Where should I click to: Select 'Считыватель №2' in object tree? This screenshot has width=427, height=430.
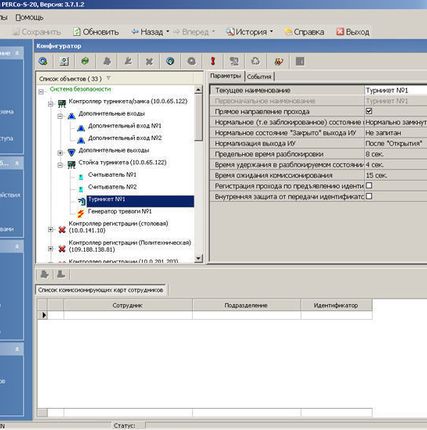click(x=112, y=187)
